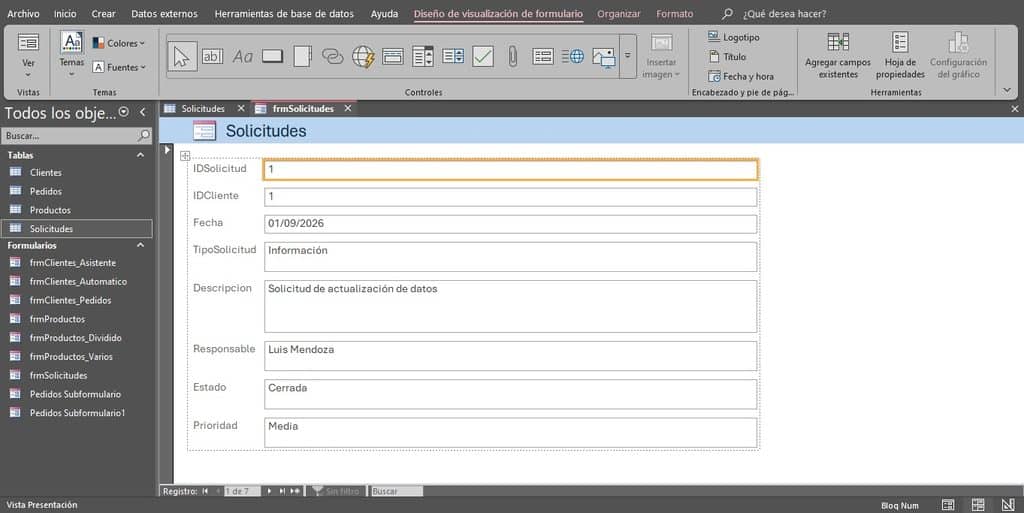Switch to Form view from status bar
Image resolution: width=1024 pixels, height=513 pixels.
click(948, 505)
